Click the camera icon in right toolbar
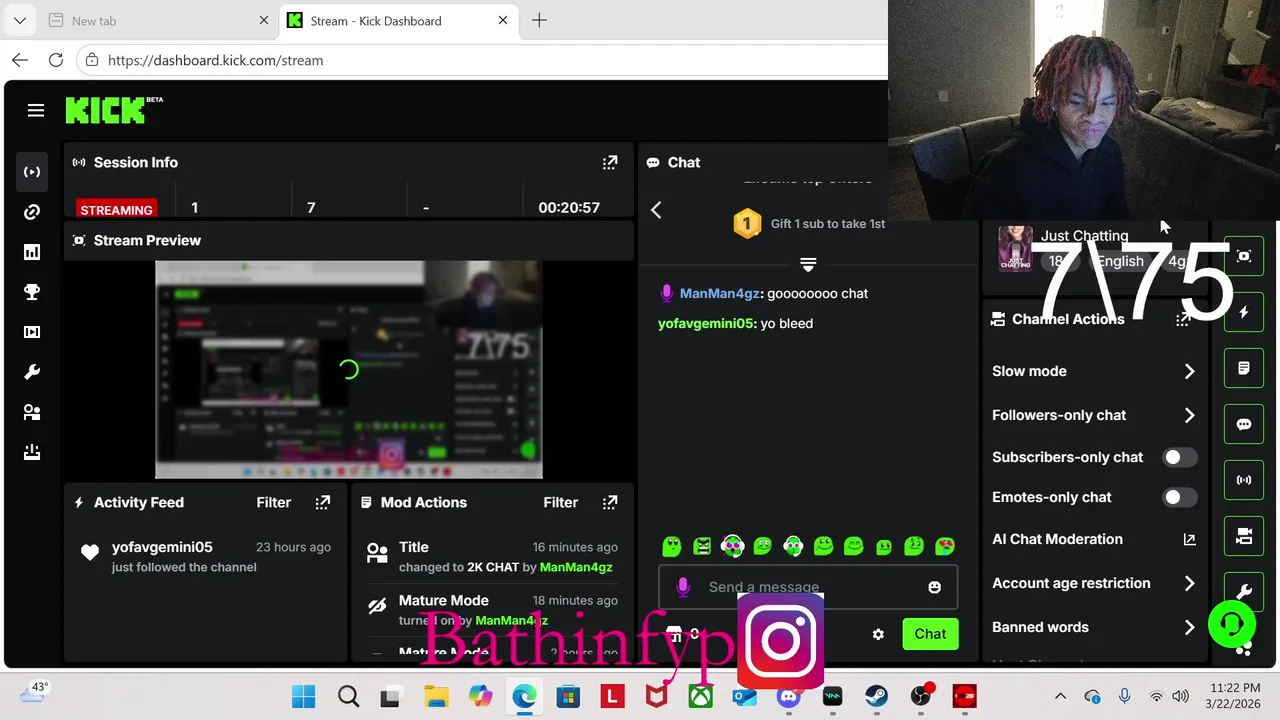 click(1244, 536)
